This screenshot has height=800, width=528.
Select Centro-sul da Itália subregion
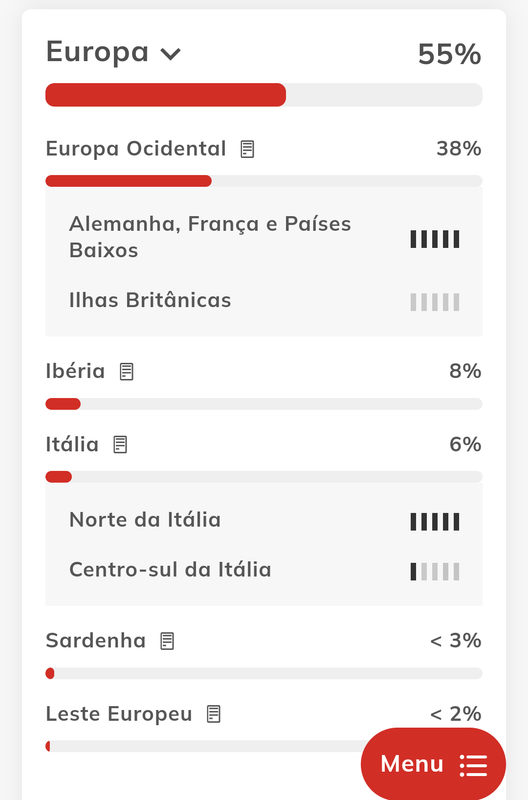coord(170,570)
